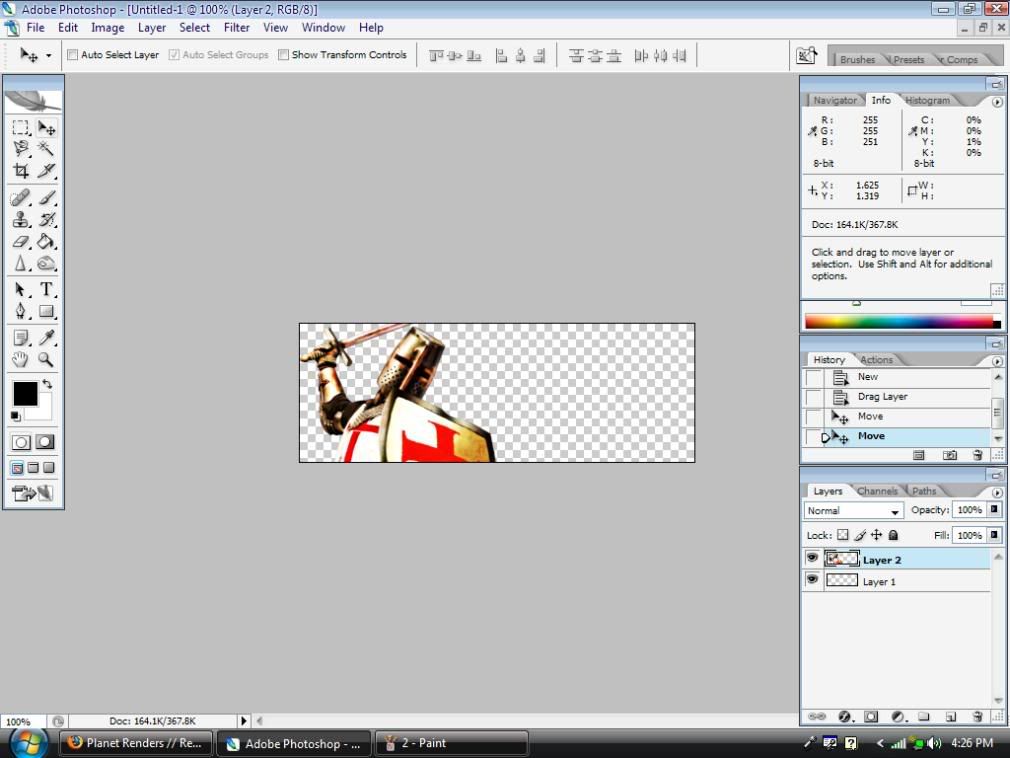The height and width of the screenshot is (758, 1010).
Task: Open the Filter menu
Action: 236,28
